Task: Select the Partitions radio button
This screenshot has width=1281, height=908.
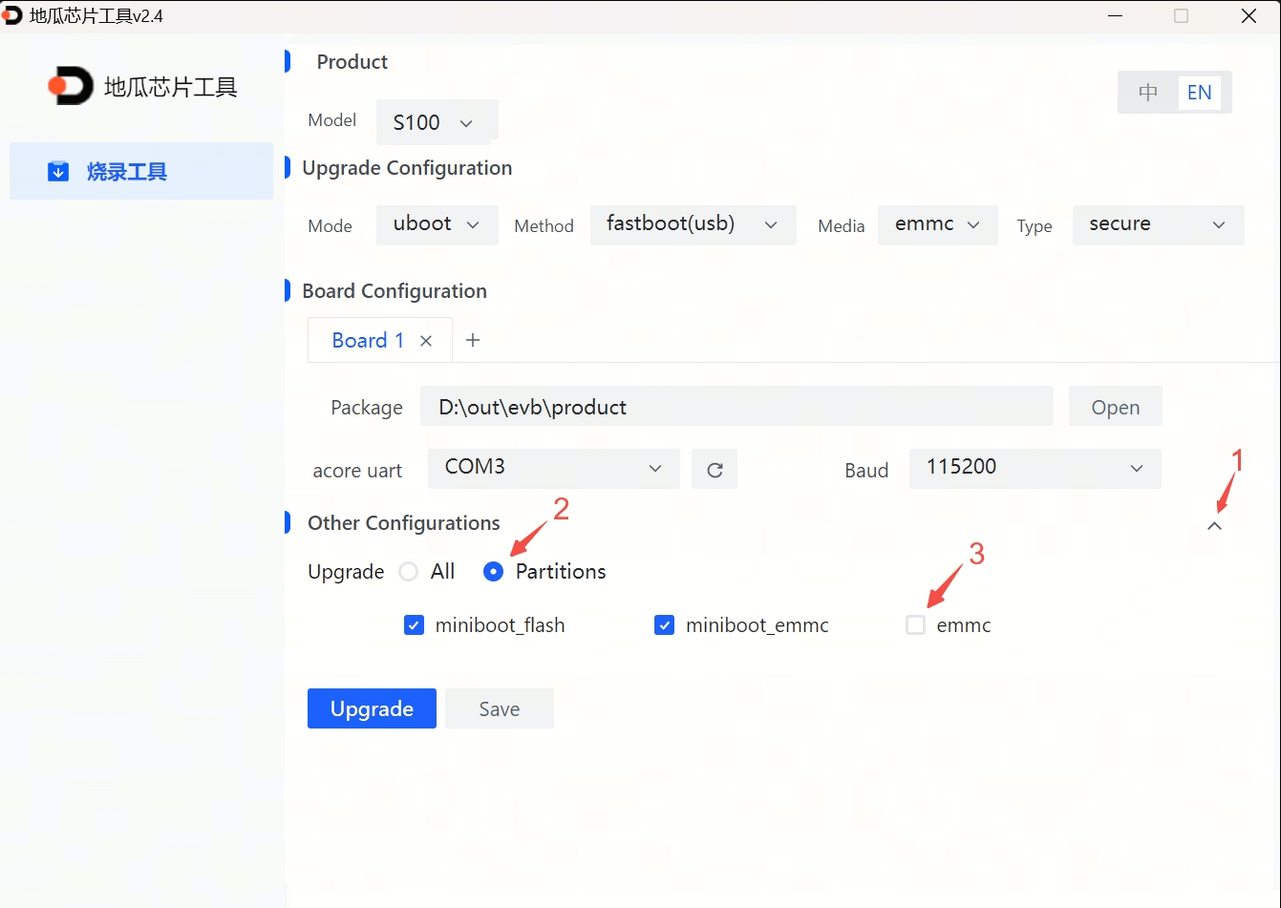Action: (x=493, y=572)
